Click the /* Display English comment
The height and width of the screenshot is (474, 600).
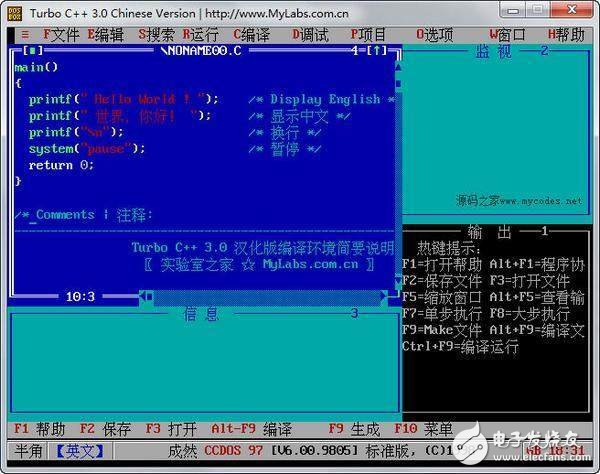(x=321, y=99)
